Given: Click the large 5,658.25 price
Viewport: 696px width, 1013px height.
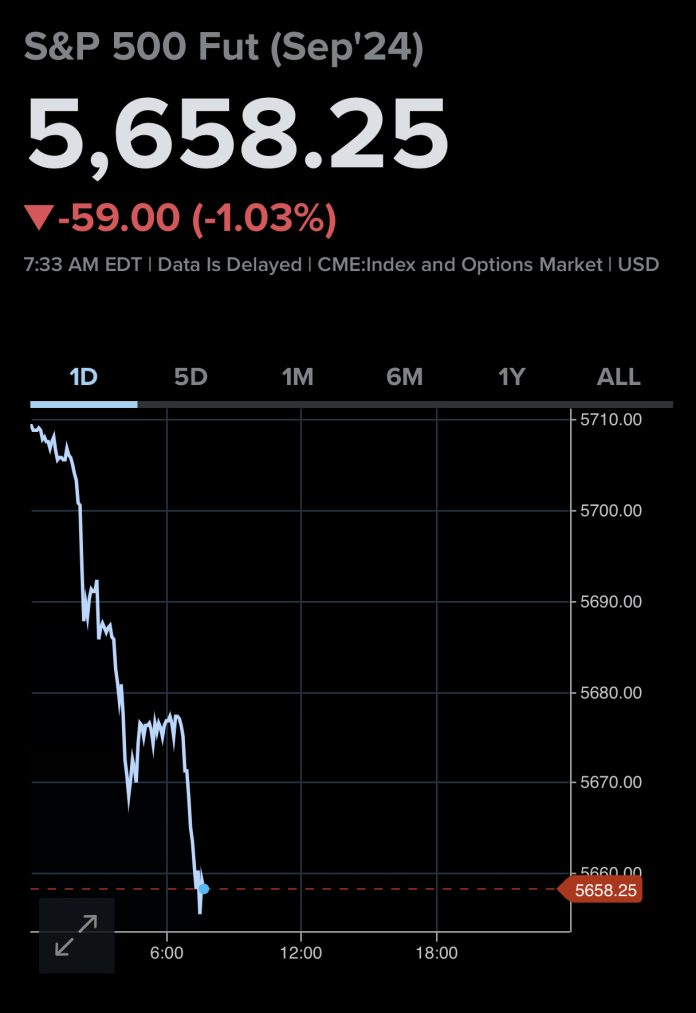Looking at the screenshot, I should click(237, 134).
